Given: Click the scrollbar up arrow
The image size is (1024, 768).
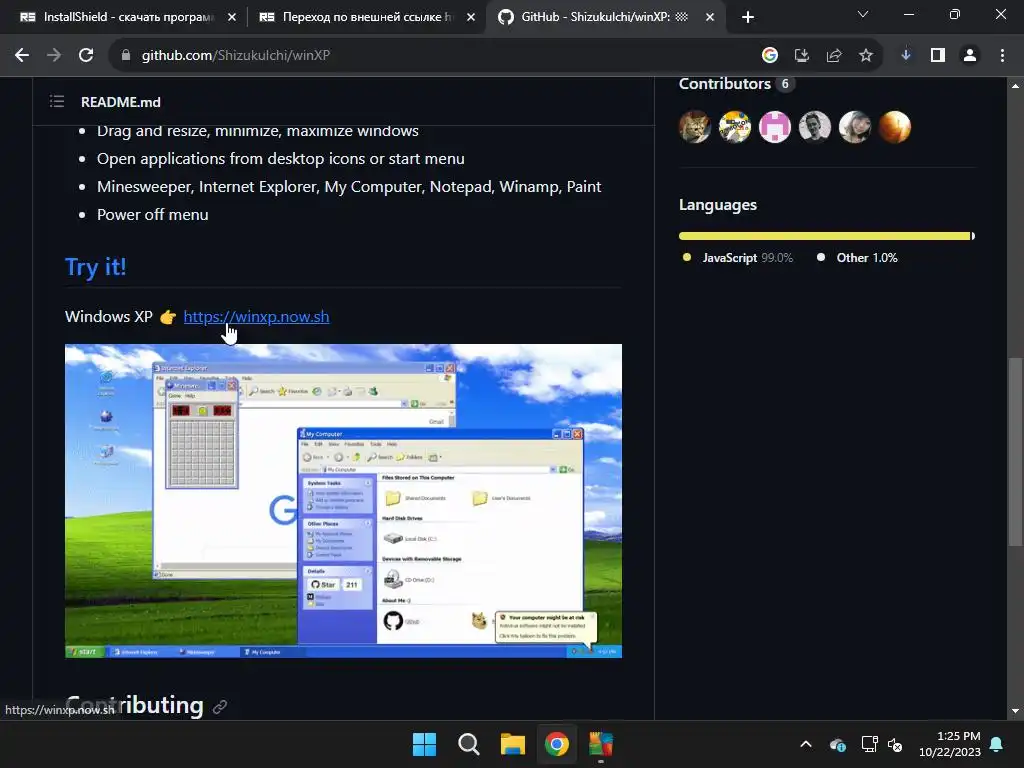Looking at the screenshot, I should (x=1015, y=86).
